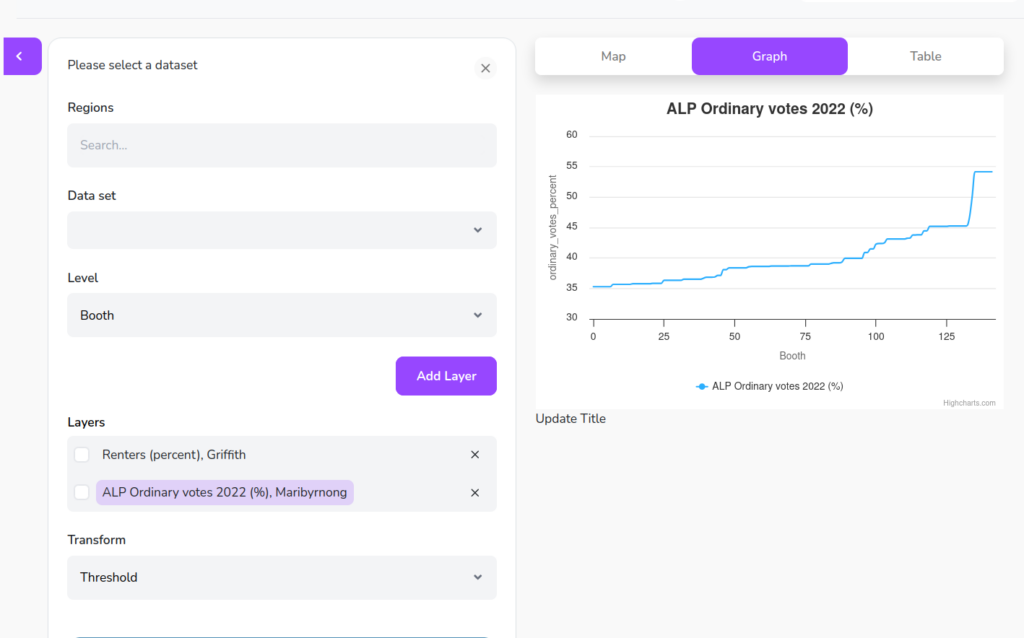The image size is (1024, 638).
Task: Click in the Regions search field
Action: tap(282, 145)
